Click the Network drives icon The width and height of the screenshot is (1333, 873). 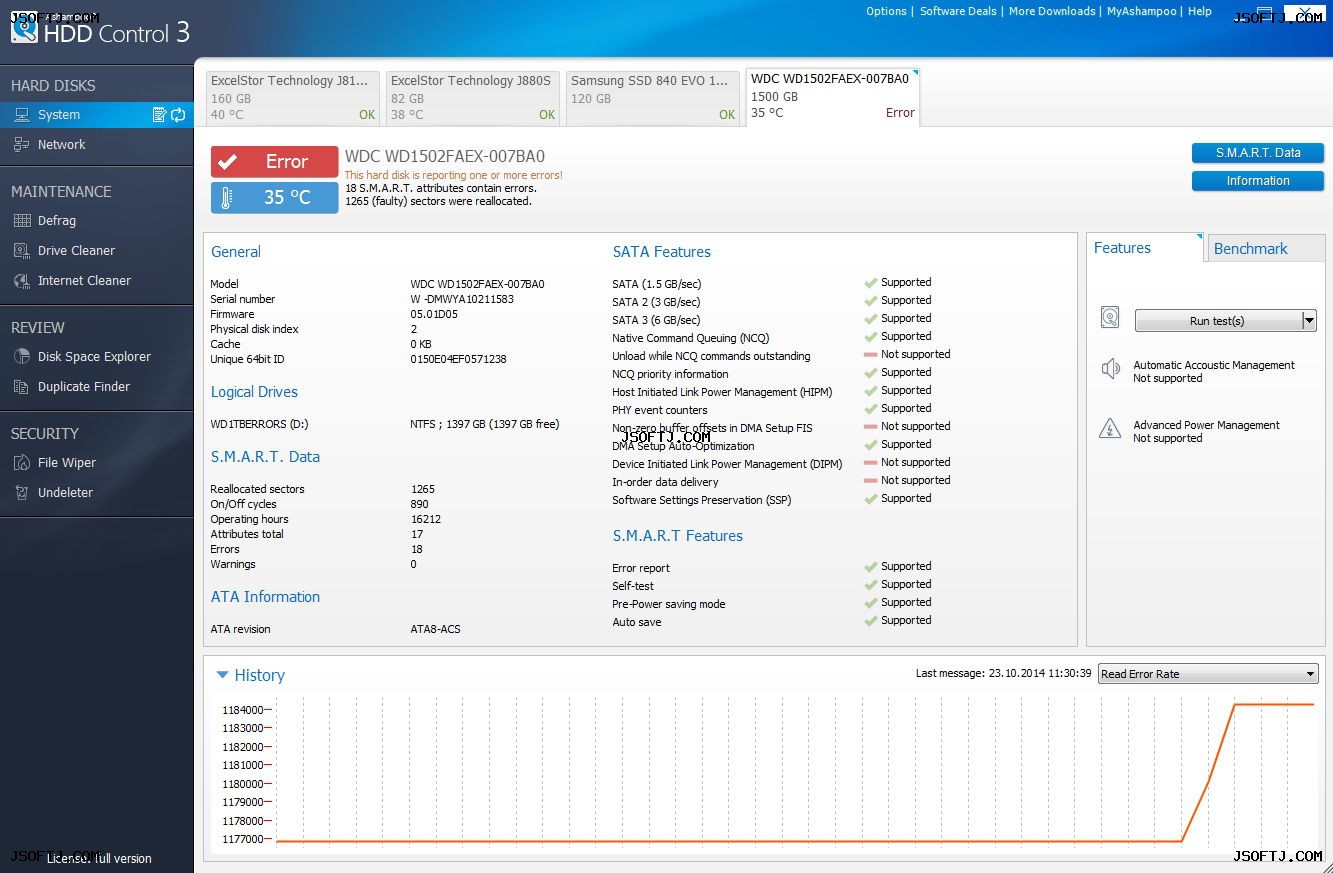[21, 145]
